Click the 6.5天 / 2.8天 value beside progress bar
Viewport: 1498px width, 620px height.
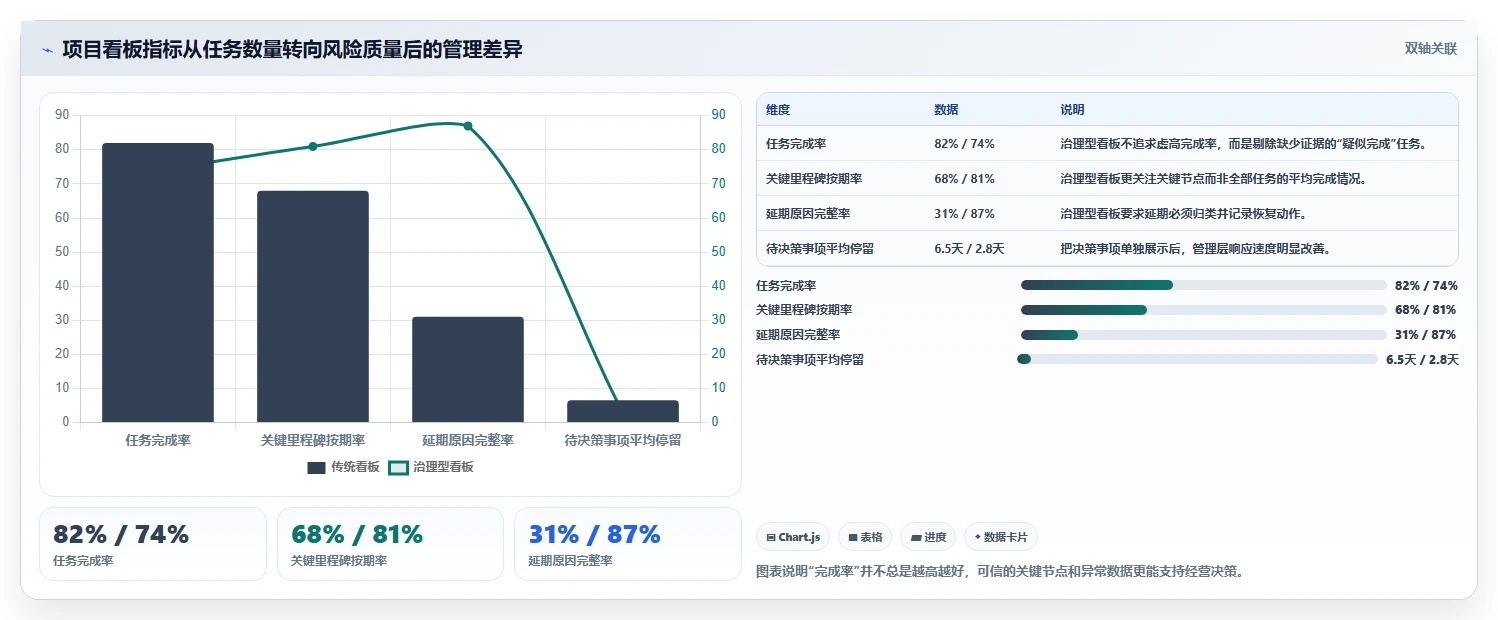tap(1422, 360)
